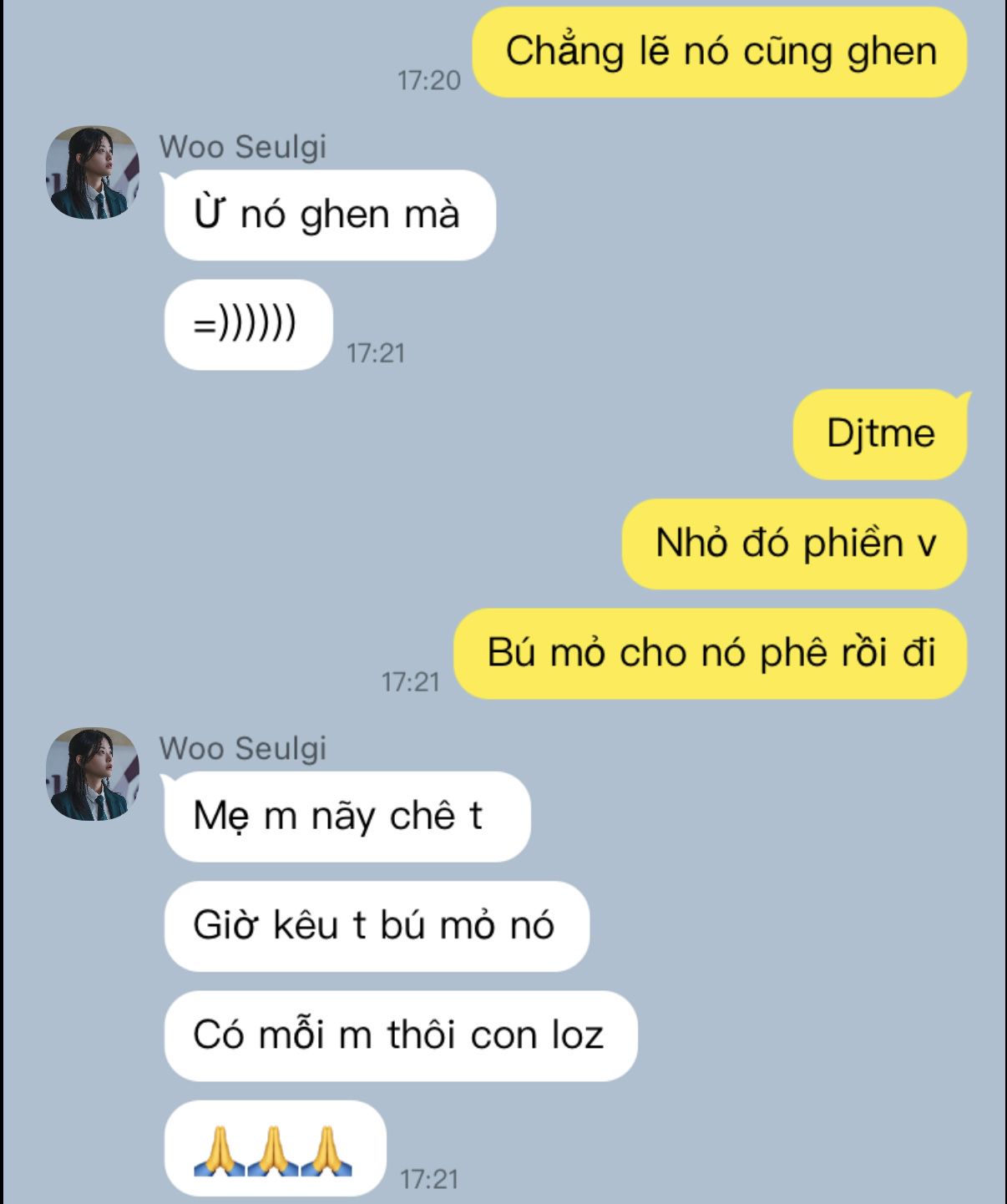Viewport: 1007px width, 1204px height.
Task: Select the 'Ừ nó ghen mà' bubble
Action: pyautogui.click(x=330, y=215)
